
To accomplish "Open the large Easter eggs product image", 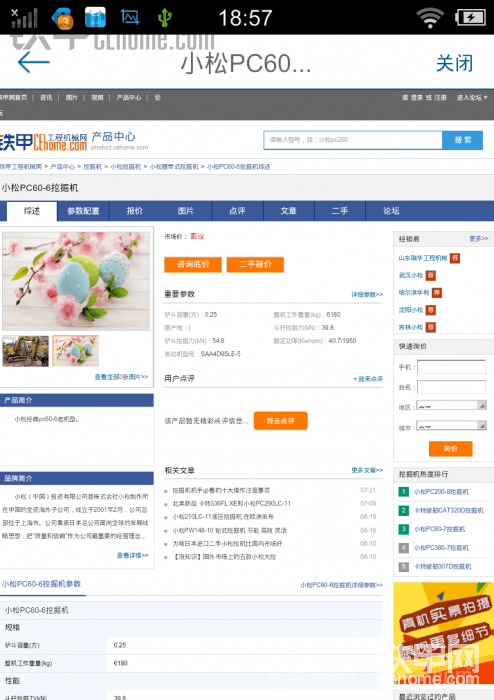I will [76, 281].
